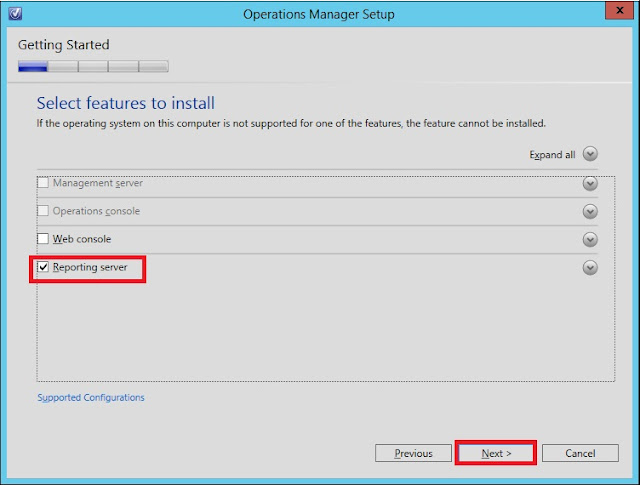640x485 pixels.
Task: Continue with the Next button
Action: point(496,453)
